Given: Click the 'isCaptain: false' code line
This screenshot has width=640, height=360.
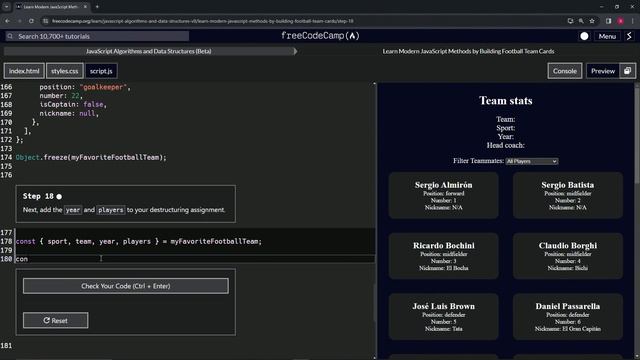Looking at the screenshot, I should (x=73, y=104).
